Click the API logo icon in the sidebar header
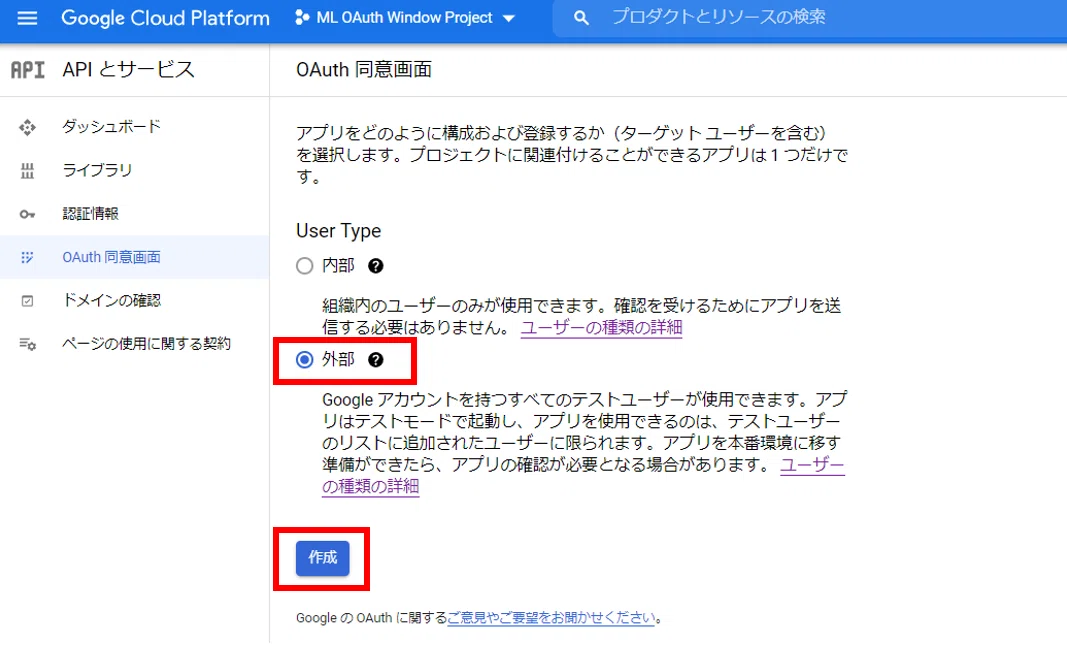The height and width of the screenshot is (658, 1067). (x=28, y=69)
